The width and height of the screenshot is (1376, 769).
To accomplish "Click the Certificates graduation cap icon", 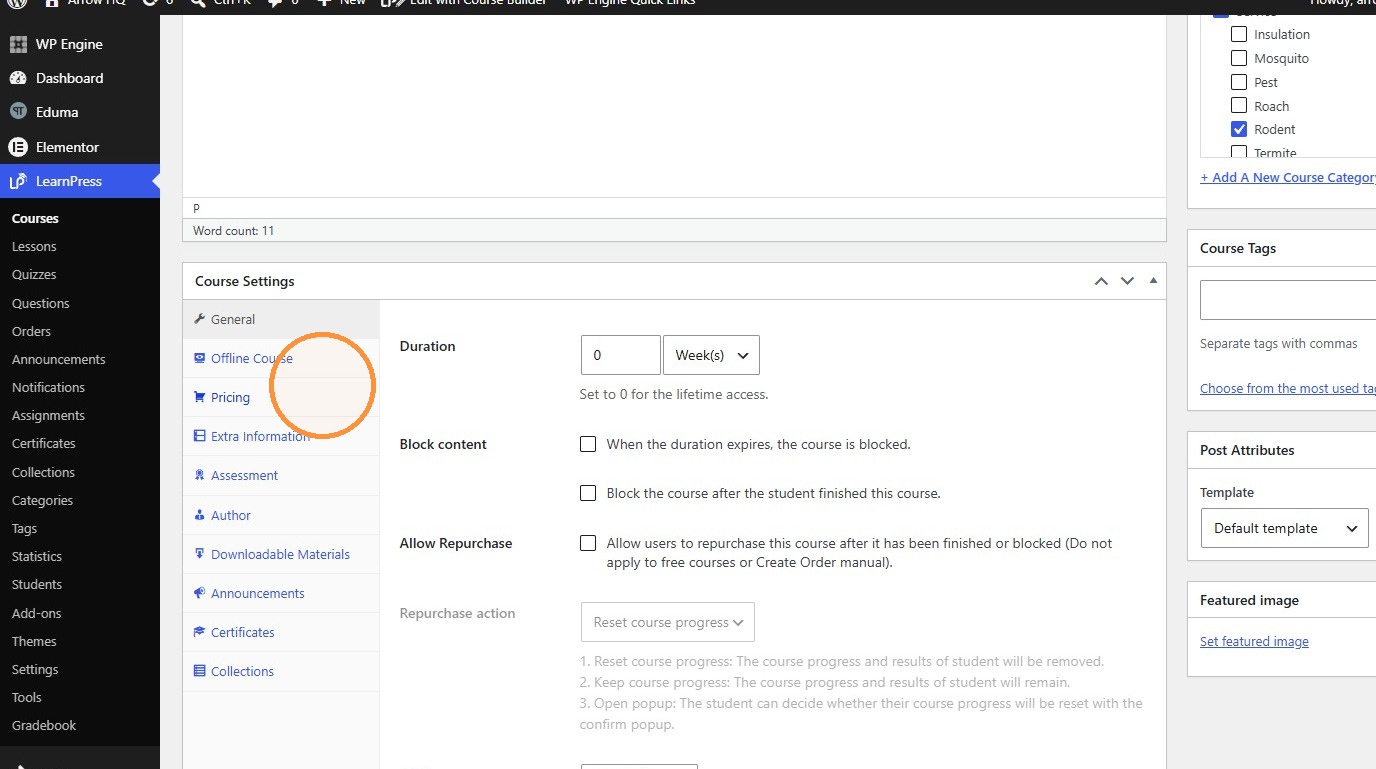I will click(200, 632).
